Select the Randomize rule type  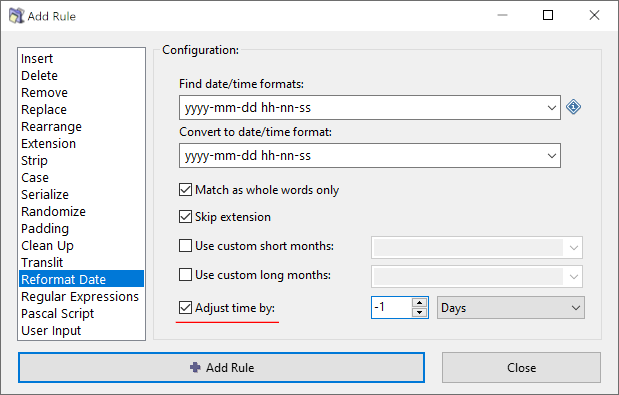click(81, 211)
